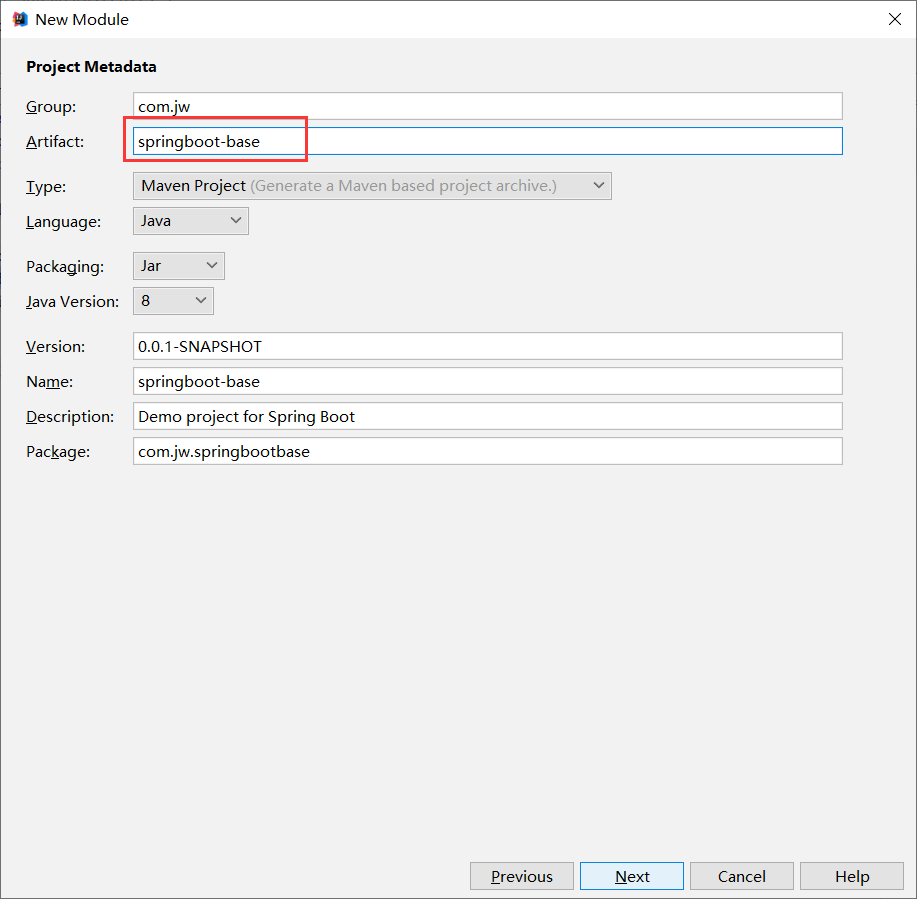Viewport: 917px width, 899px height.
Task: Click the Package input field
Action: 487,451
